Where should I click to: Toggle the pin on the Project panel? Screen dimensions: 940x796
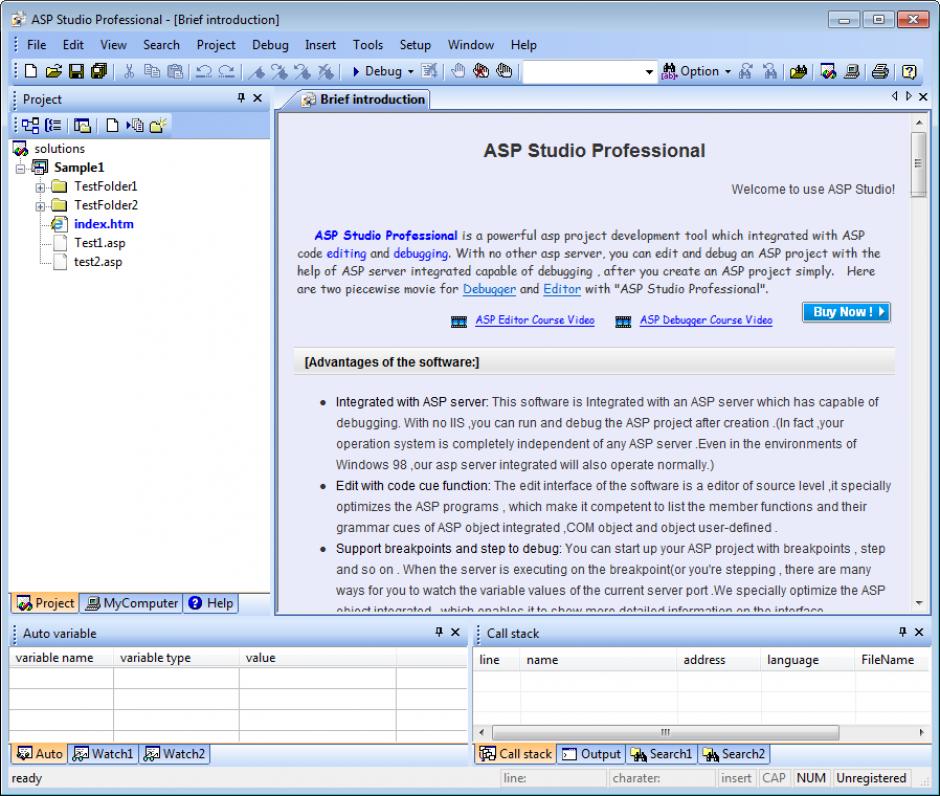[x=241, y=98]
